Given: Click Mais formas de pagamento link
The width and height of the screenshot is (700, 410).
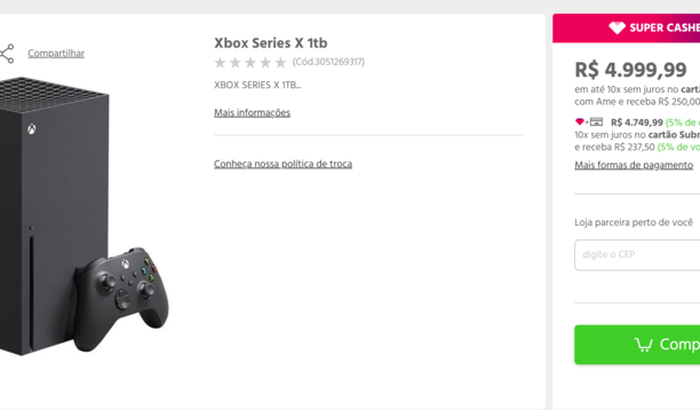Looking at the screenshot, I should pos(633,165).
